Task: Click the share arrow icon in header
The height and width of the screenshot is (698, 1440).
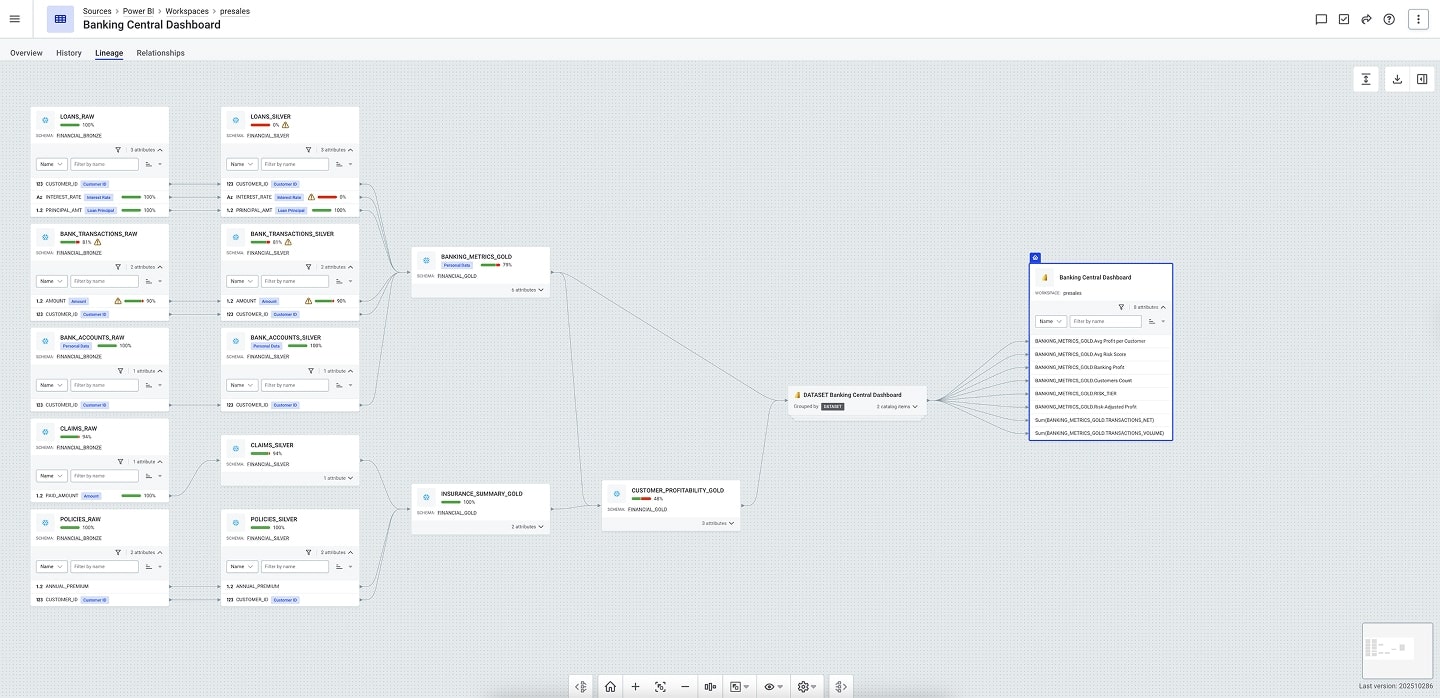Action: point(1366,19)
